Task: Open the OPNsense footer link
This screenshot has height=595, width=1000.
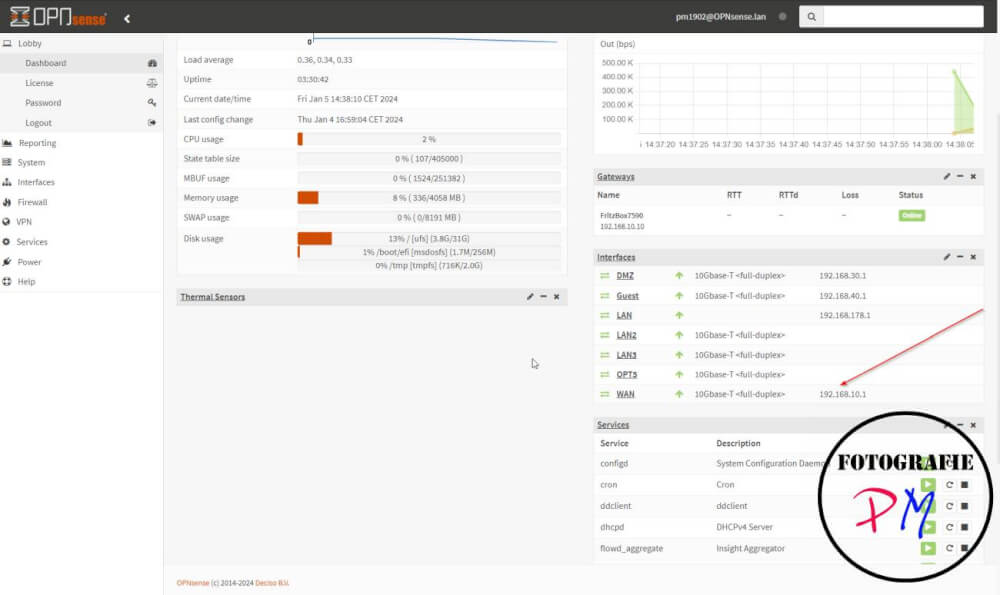Action: pos(193,583)
